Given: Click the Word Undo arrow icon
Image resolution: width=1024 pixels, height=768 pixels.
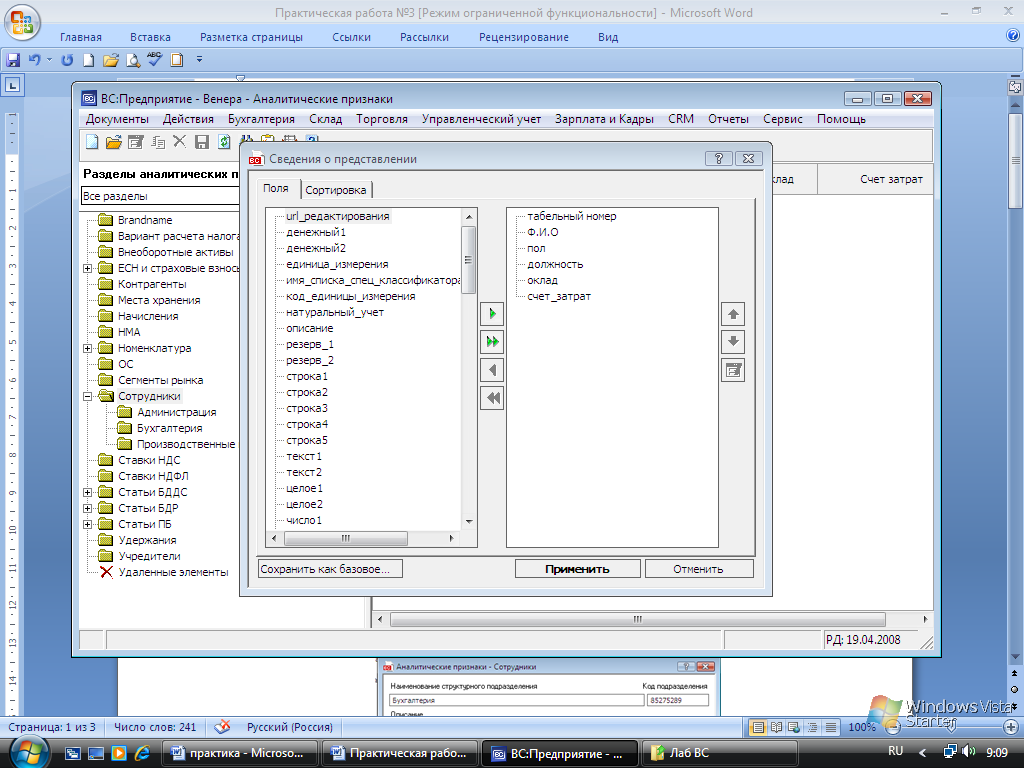Looking at the screenshot, I should pos(34,60).
